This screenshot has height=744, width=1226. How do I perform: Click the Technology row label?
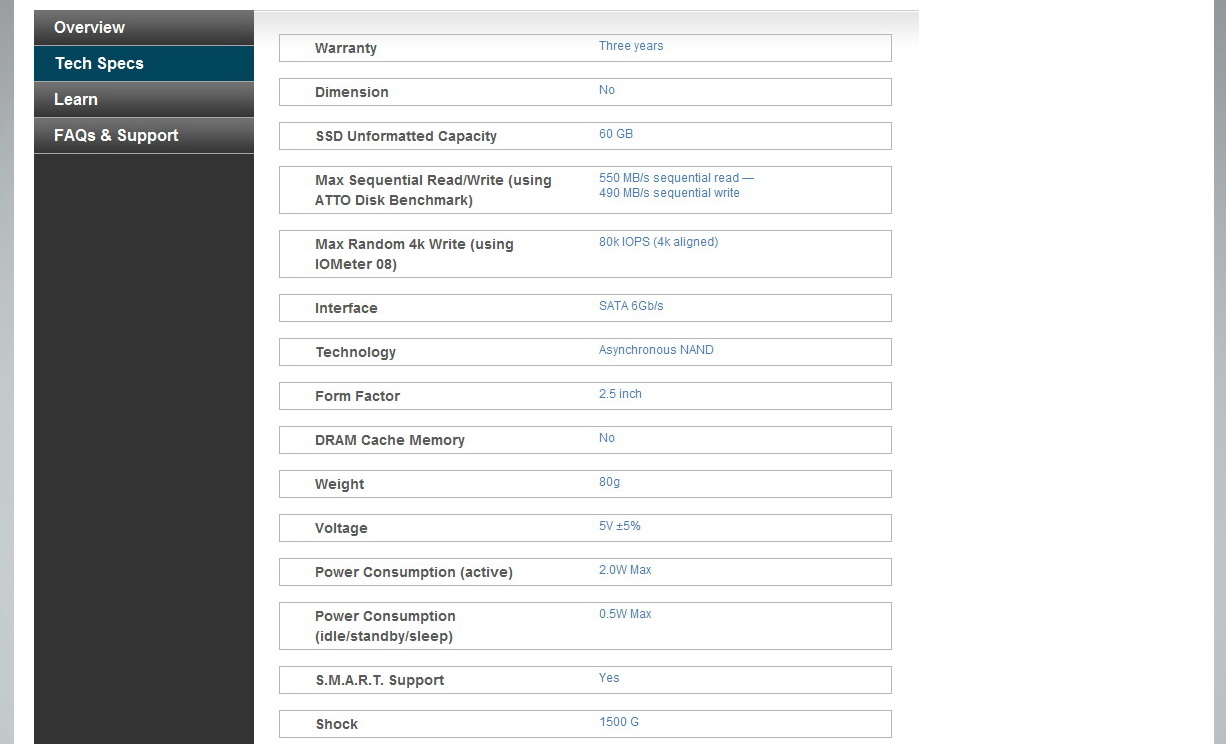coord(356,352)
